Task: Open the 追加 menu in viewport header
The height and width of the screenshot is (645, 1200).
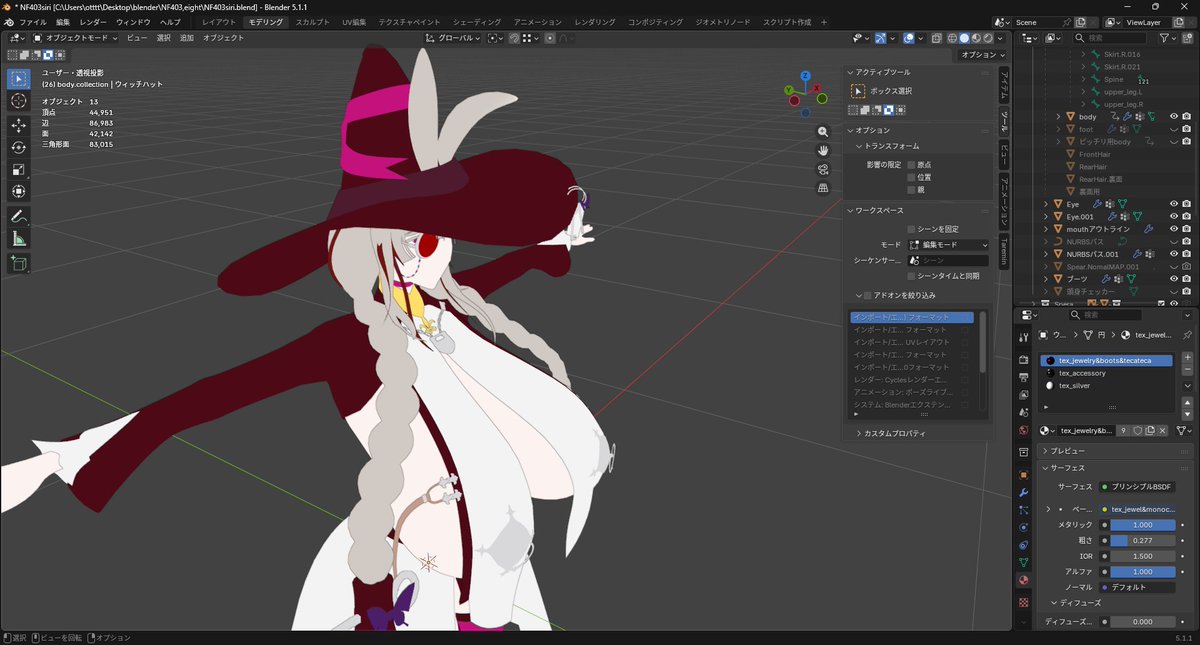Action: coord(187,38)
